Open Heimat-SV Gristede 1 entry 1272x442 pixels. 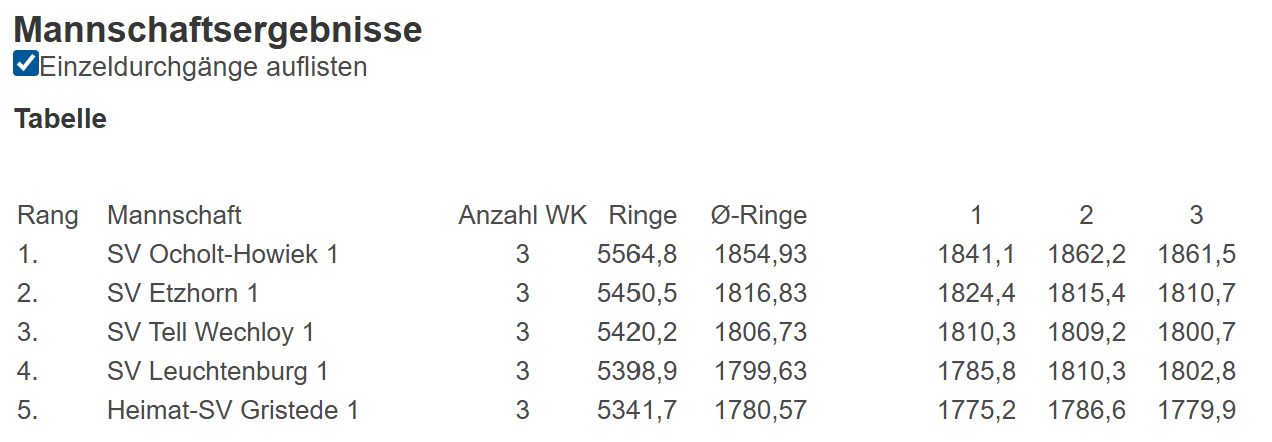point(233,410)
